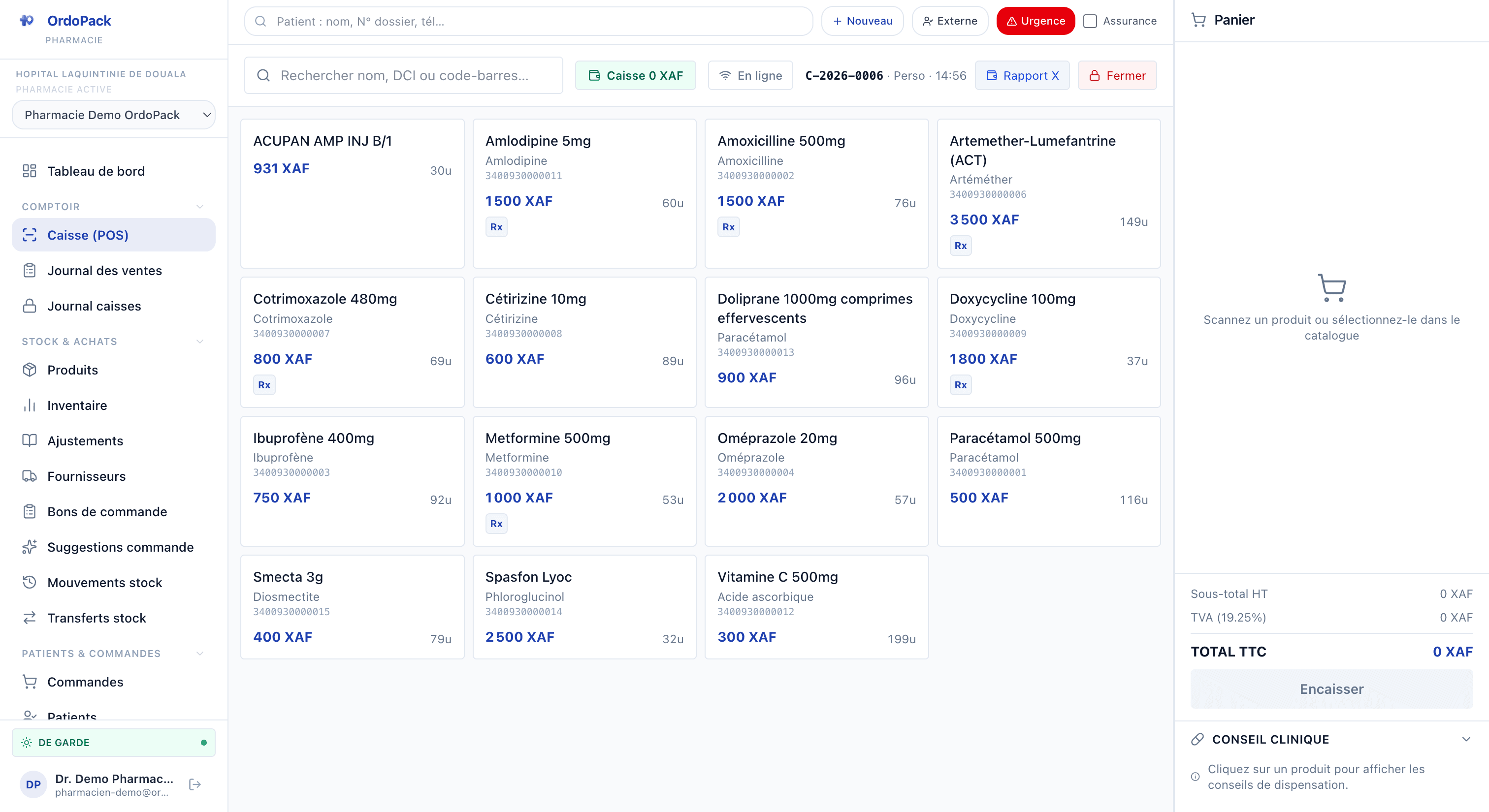The height and width of the screenshot is (812, 1489).
Task: Go to Bons de commande page
Action: (x=107, y=512)
